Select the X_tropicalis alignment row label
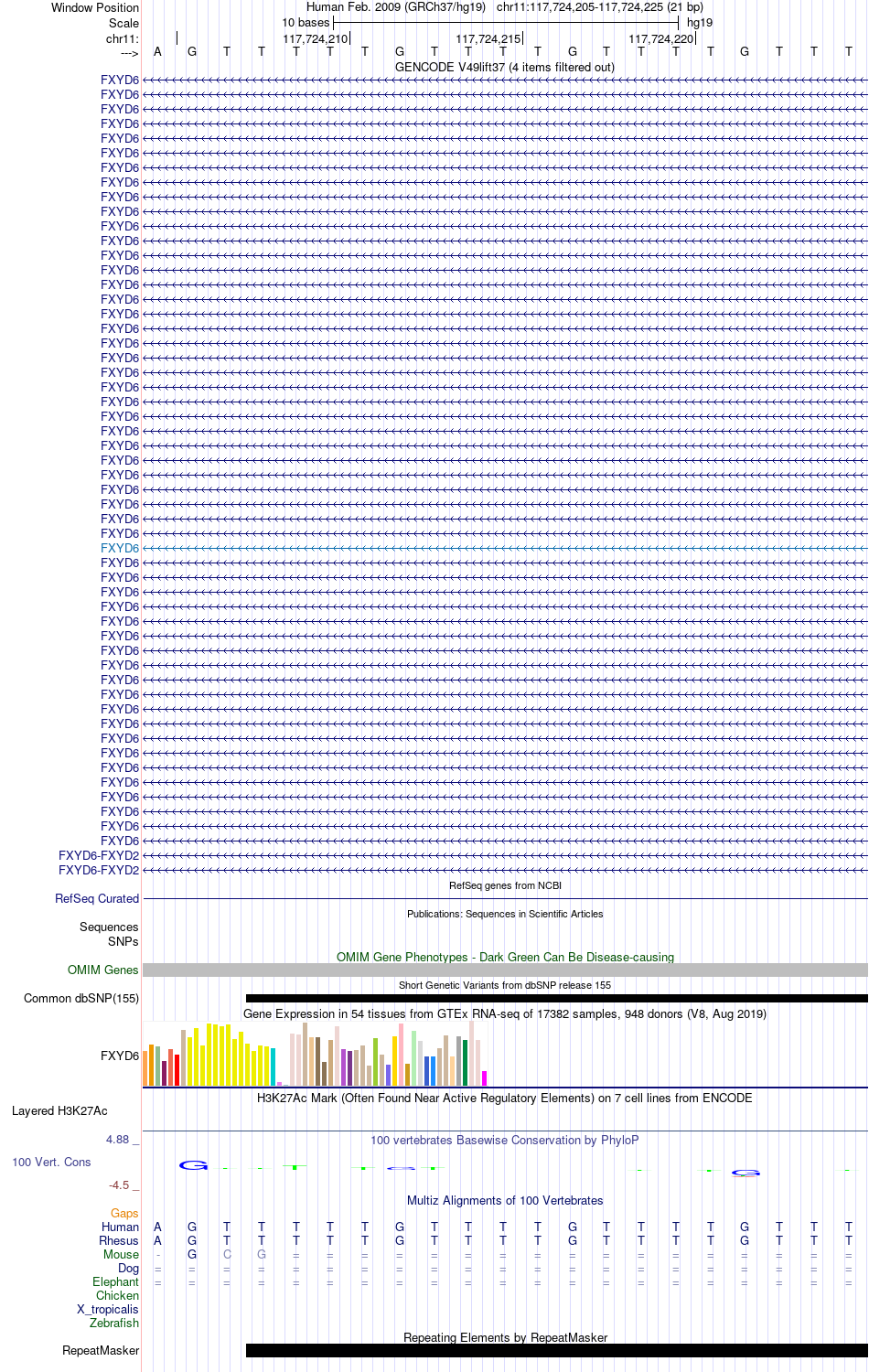The image size is (869, 1372). 108,1309
